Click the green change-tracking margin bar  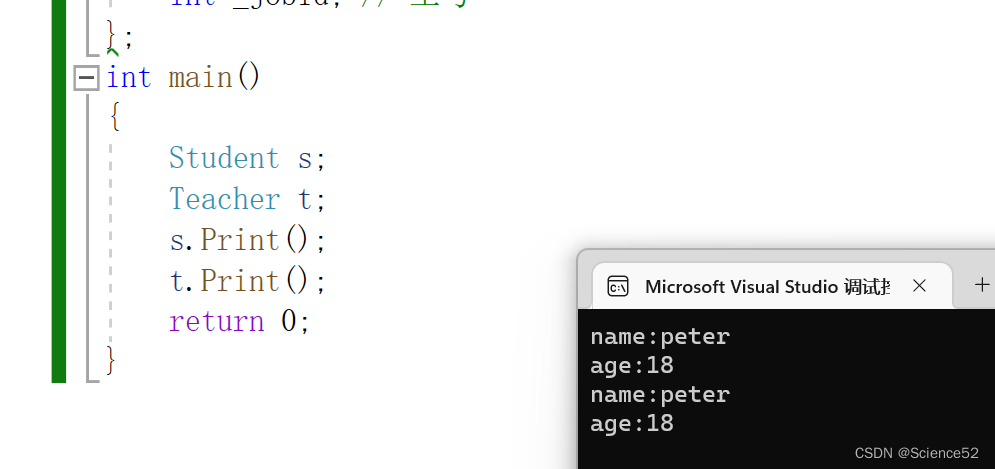(58, 191)
